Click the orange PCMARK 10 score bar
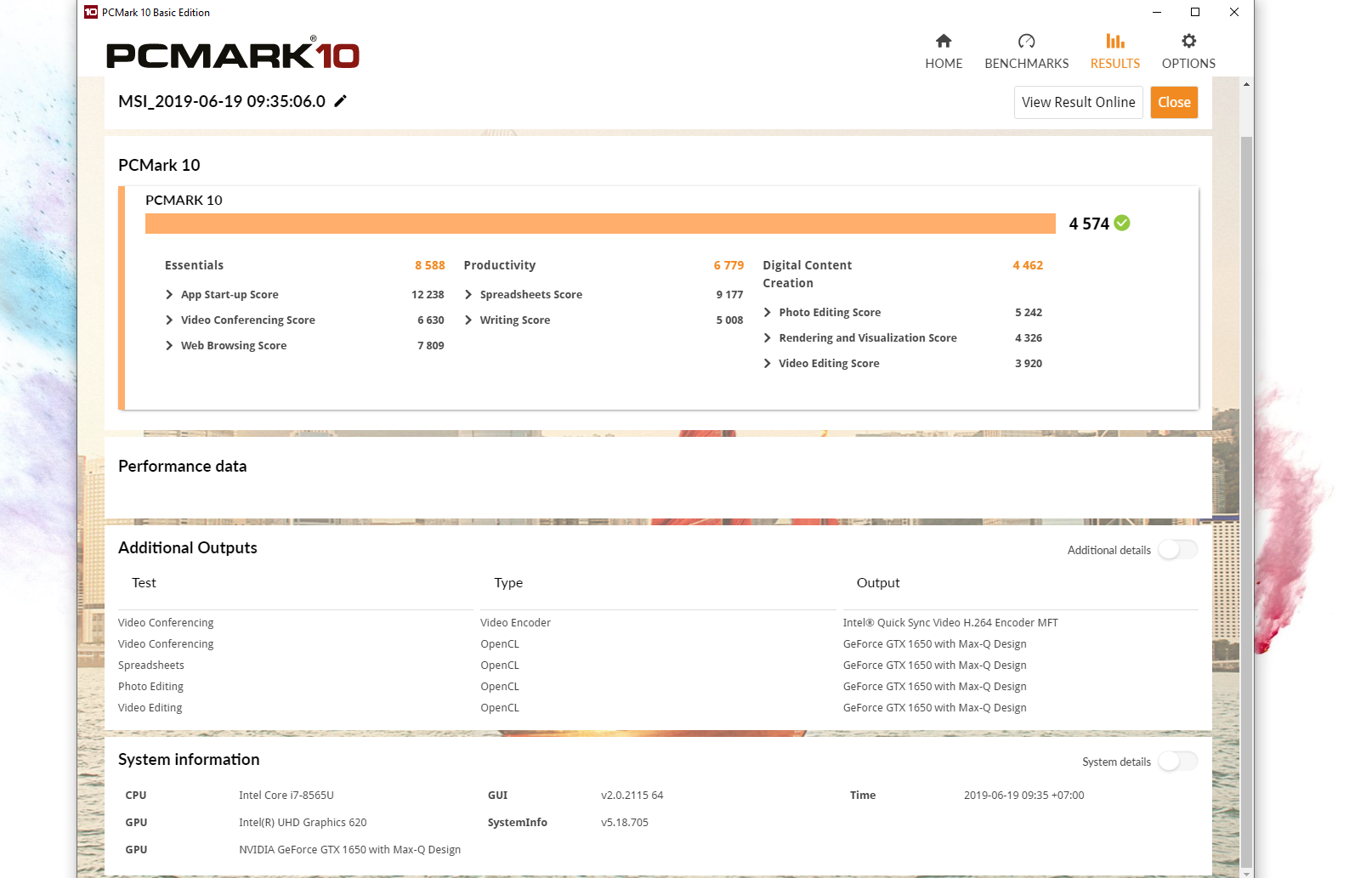 [x=600, y=224]
